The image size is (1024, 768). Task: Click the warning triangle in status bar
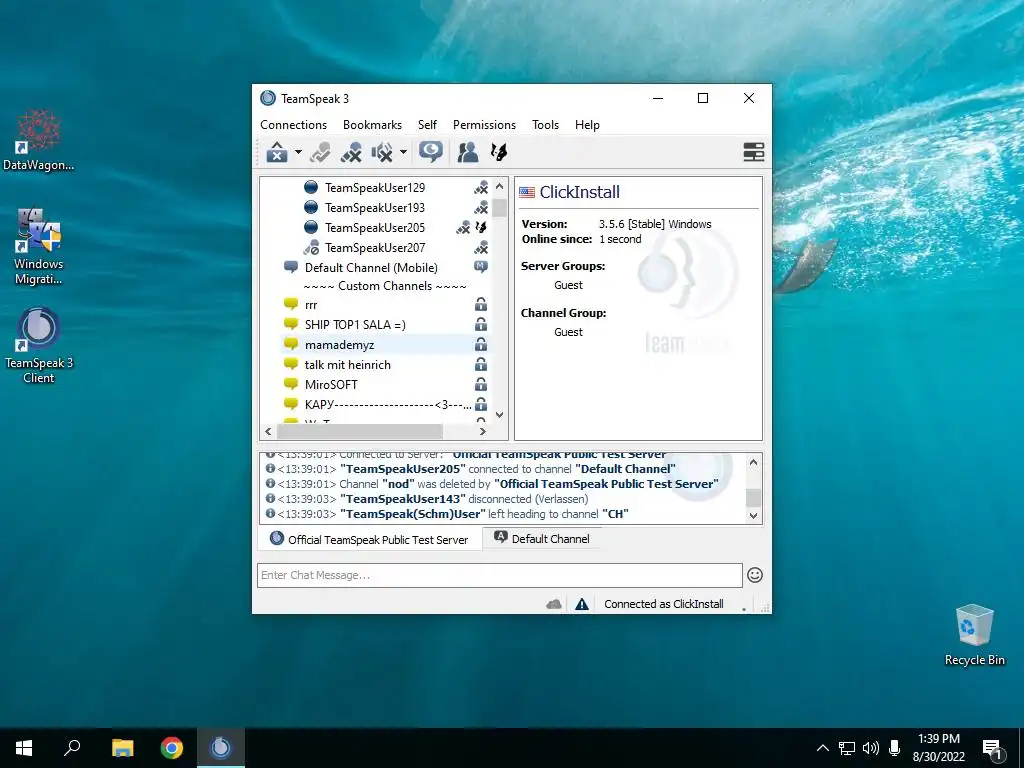(582, 604)
